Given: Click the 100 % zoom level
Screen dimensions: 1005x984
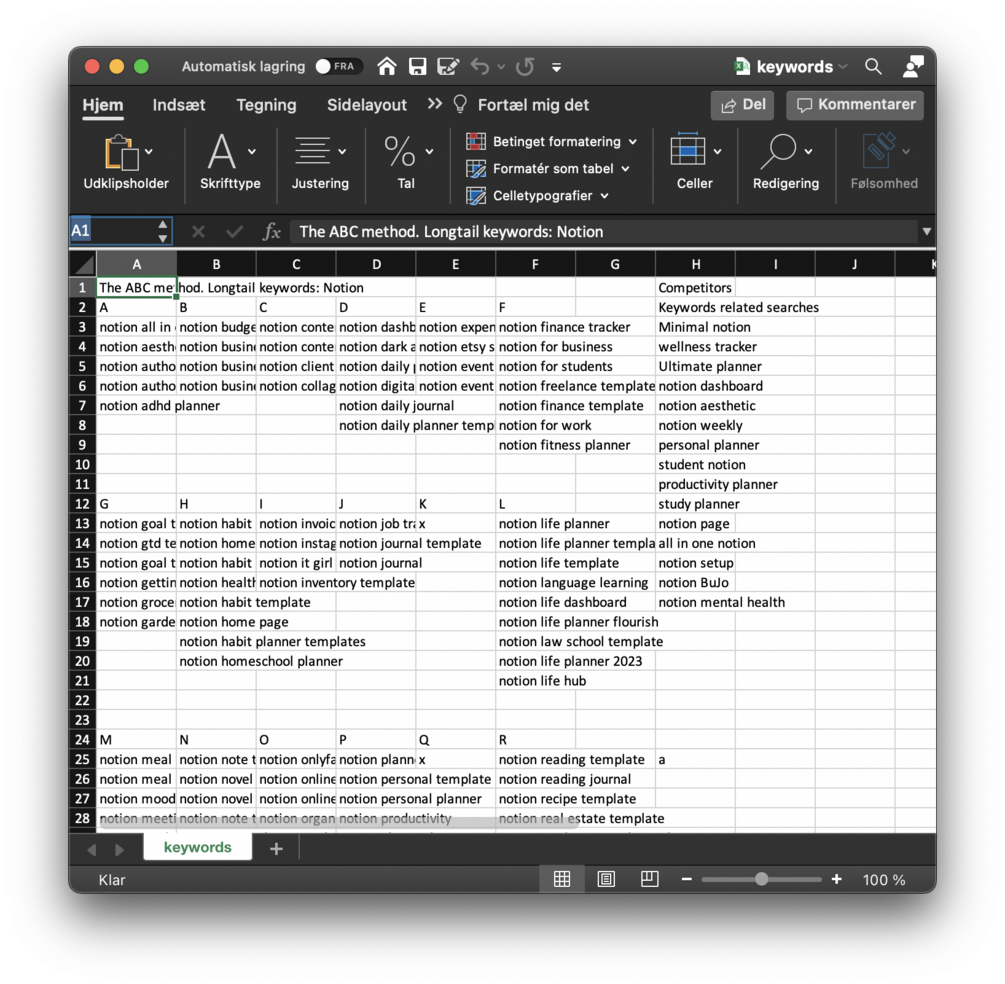Looking at the screenshot, I should 884,880.
